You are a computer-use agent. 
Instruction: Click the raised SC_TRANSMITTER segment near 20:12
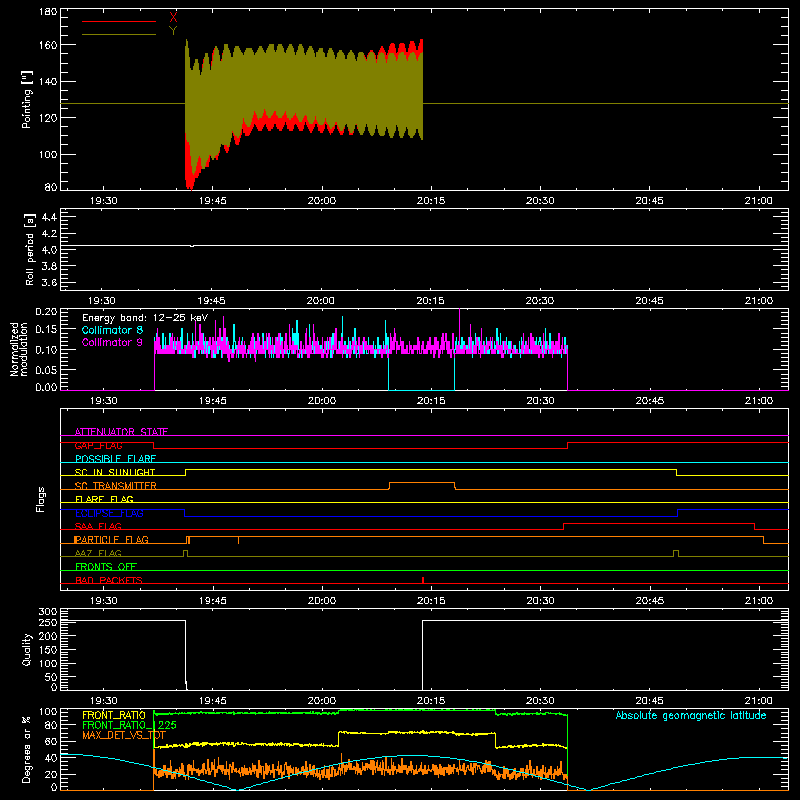(422, 483)
